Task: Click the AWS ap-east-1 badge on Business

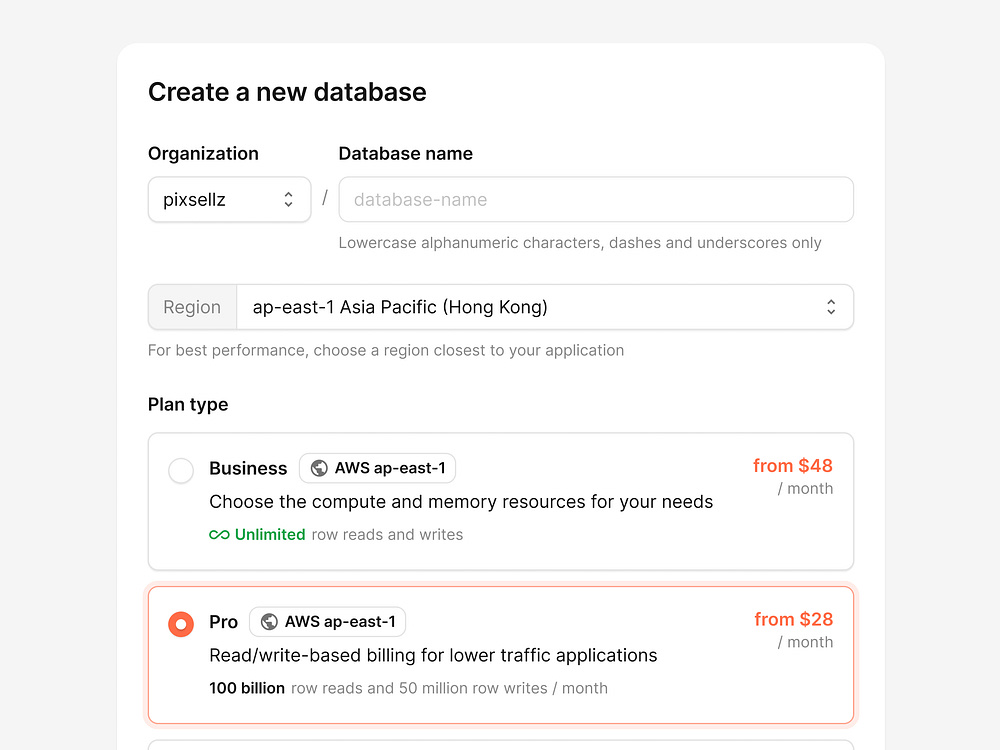Action: click(378, 468)
